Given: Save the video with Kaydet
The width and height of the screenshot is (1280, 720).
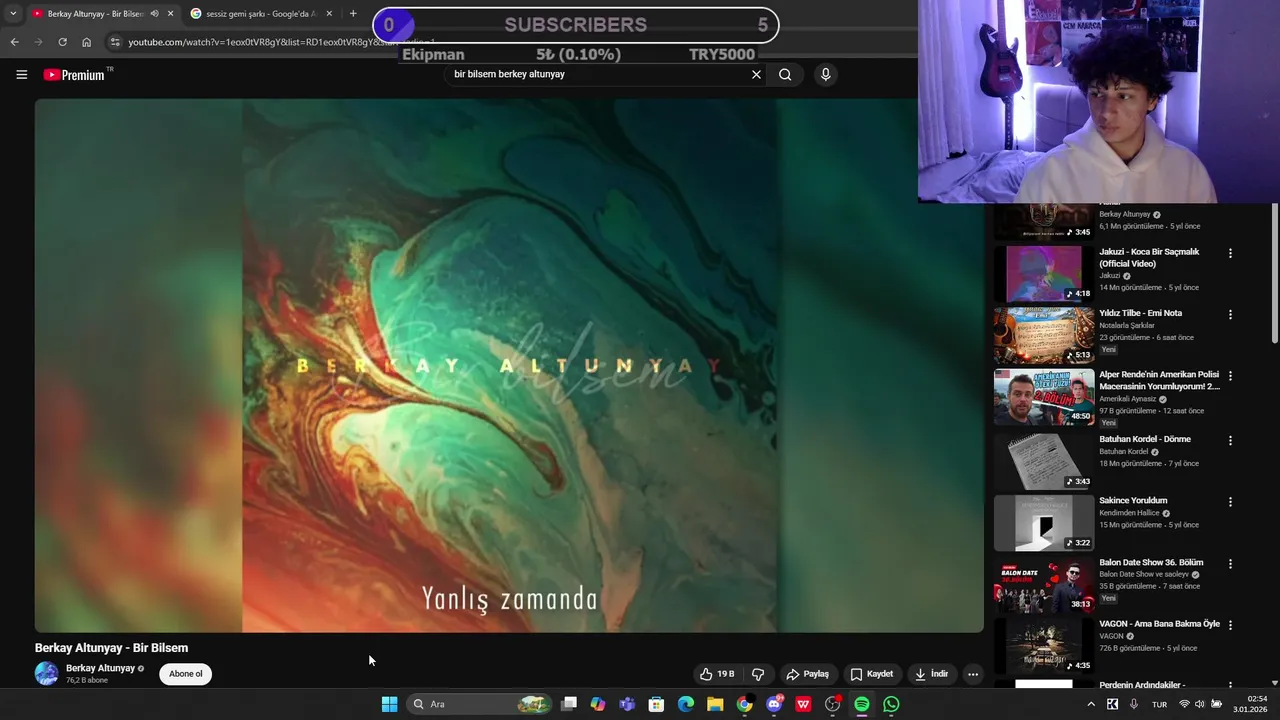Looking at the screenshot, I should pos(871,674).
